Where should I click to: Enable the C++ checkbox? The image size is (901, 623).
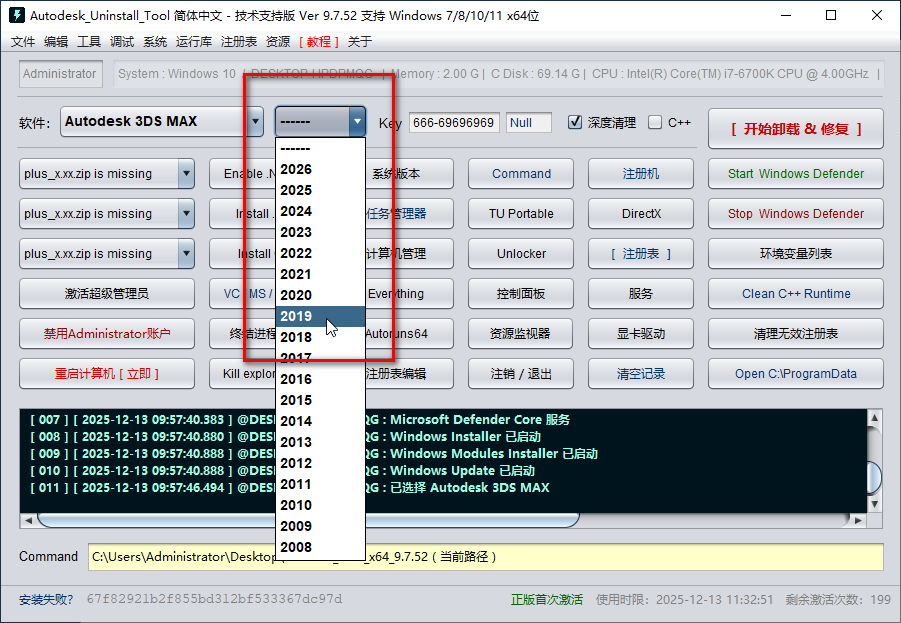[654, 122]
